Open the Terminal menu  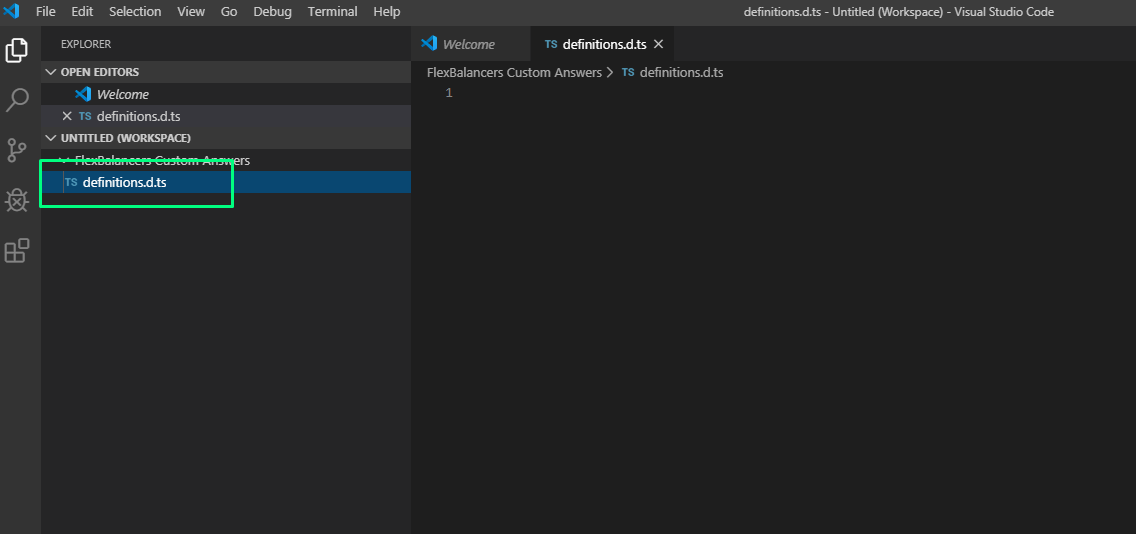(331, 12)
